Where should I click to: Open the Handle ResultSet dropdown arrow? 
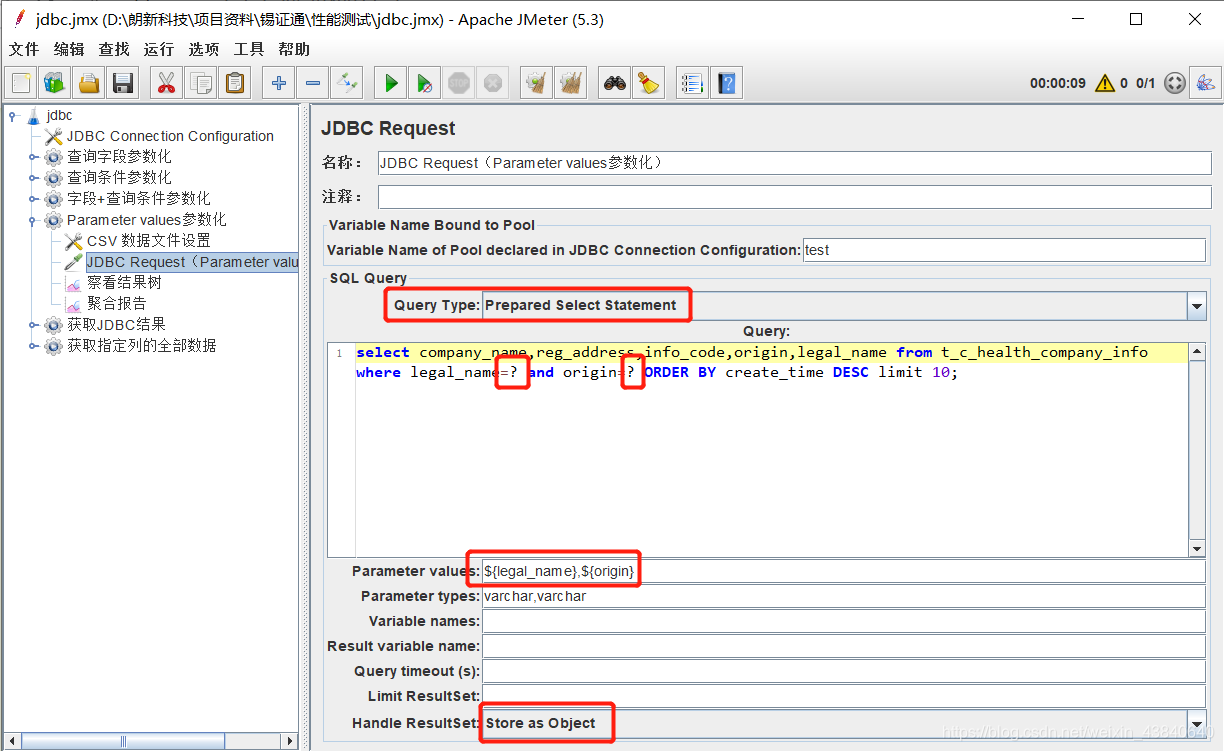[1197, 723]
